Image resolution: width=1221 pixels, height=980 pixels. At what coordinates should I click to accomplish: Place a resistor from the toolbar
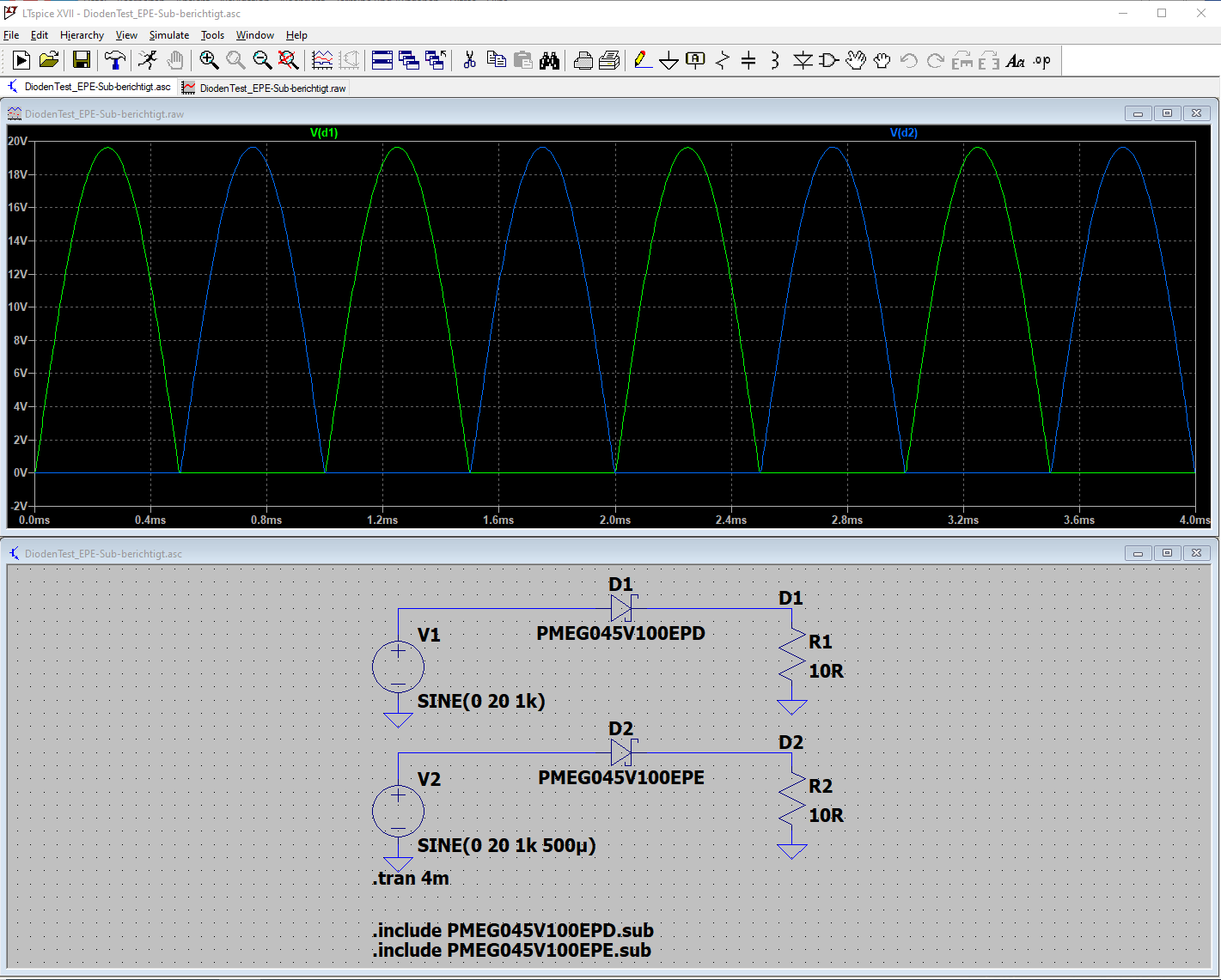[722, 60]
